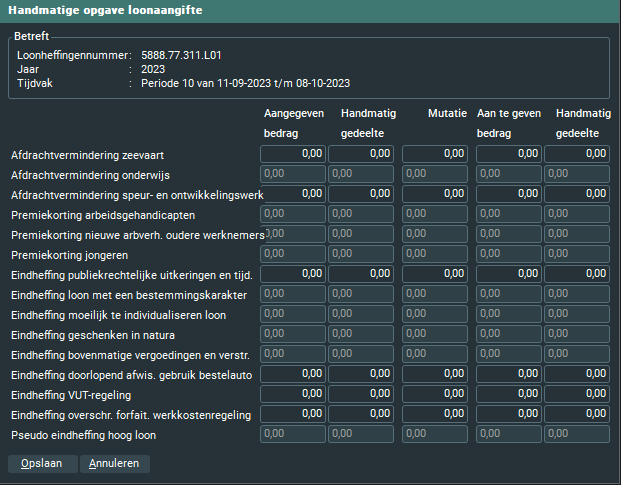The height and width of the screenshot is (485, 621).
Task: Select Aan te geven bedrag for publiekrechtelijke uitkeringen
Action: pos(508,274)
